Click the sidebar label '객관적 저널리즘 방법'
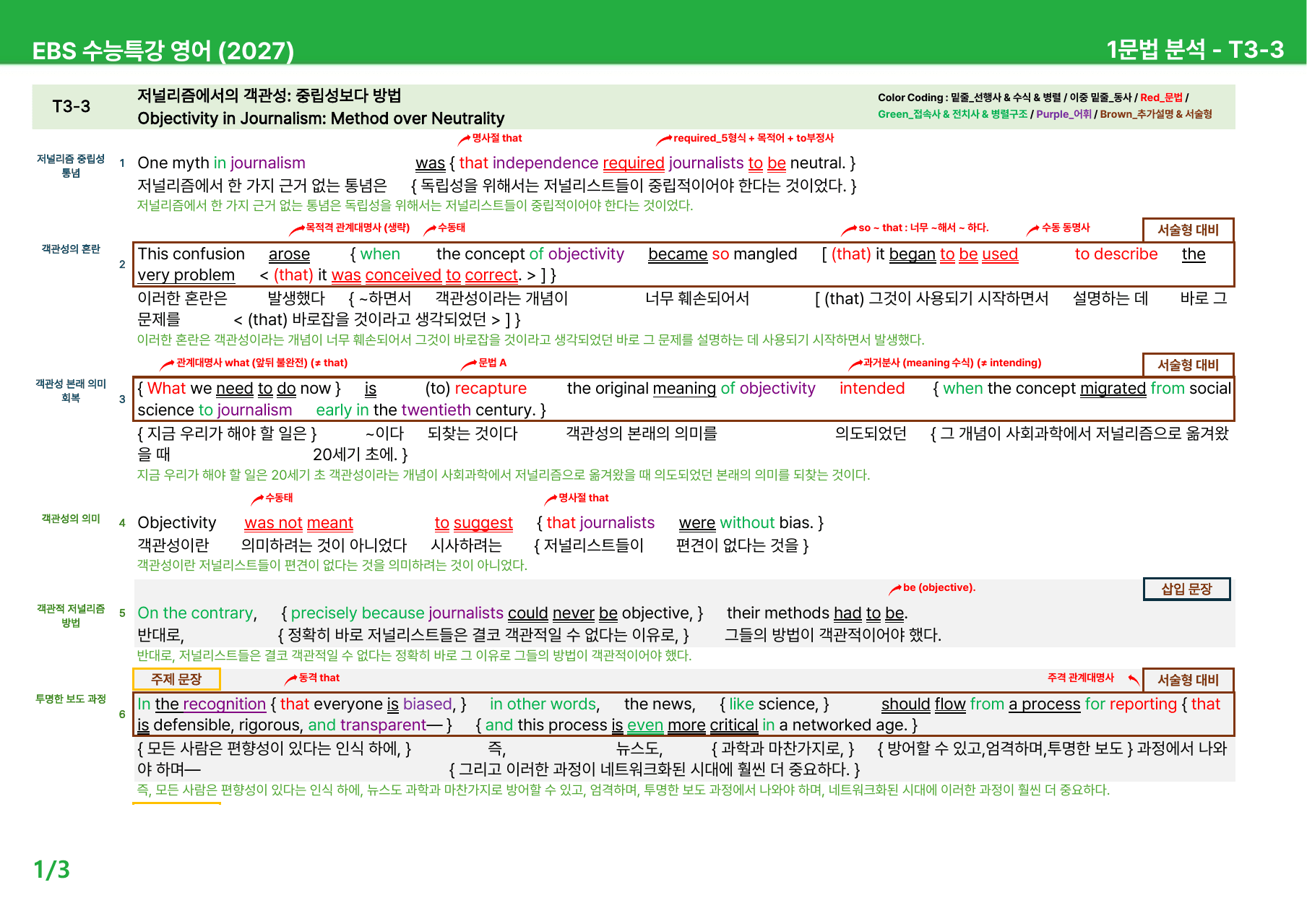 (71, 616)
